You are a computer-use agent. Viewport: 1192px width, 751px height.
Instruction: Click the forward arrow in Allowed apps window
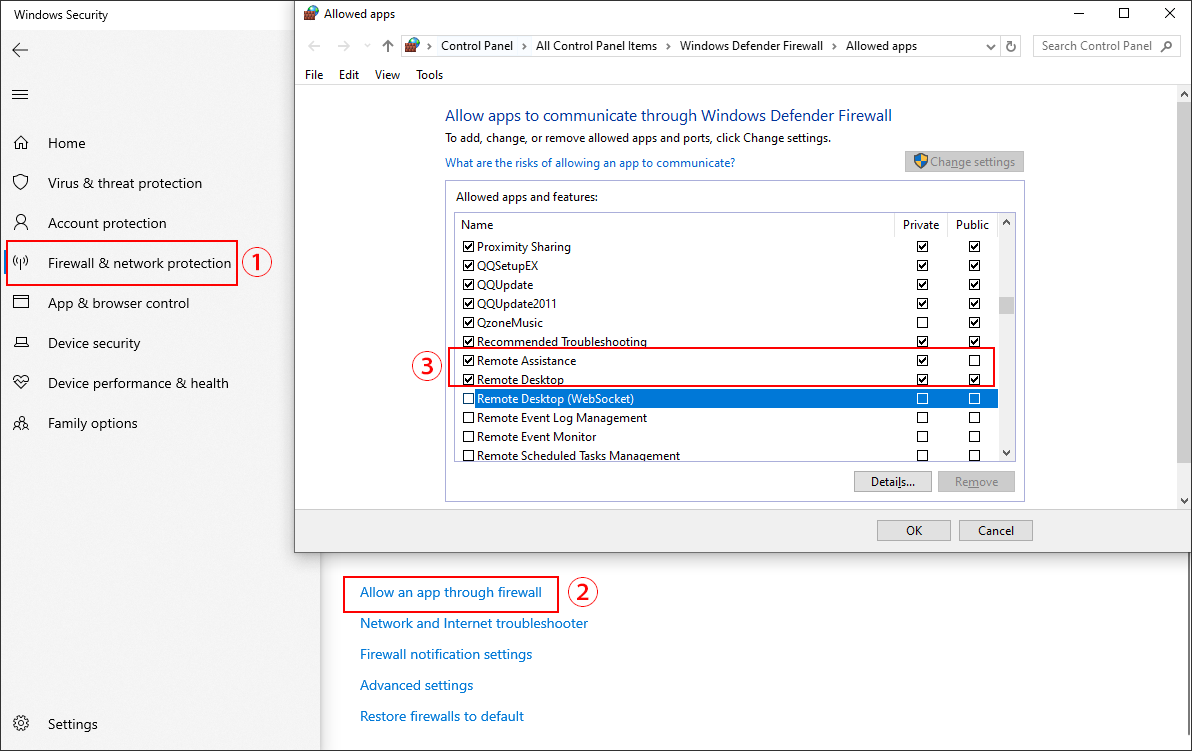pos(344,46)
